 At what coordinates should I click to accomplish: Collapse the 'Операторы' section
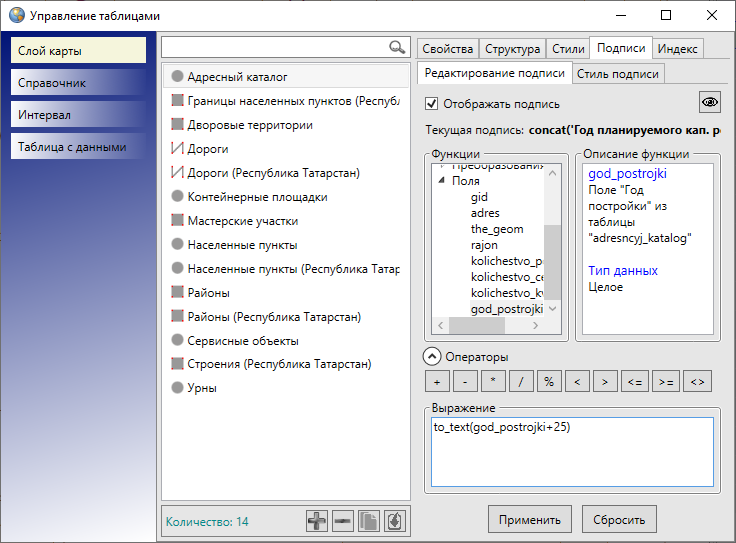(431, 356)
